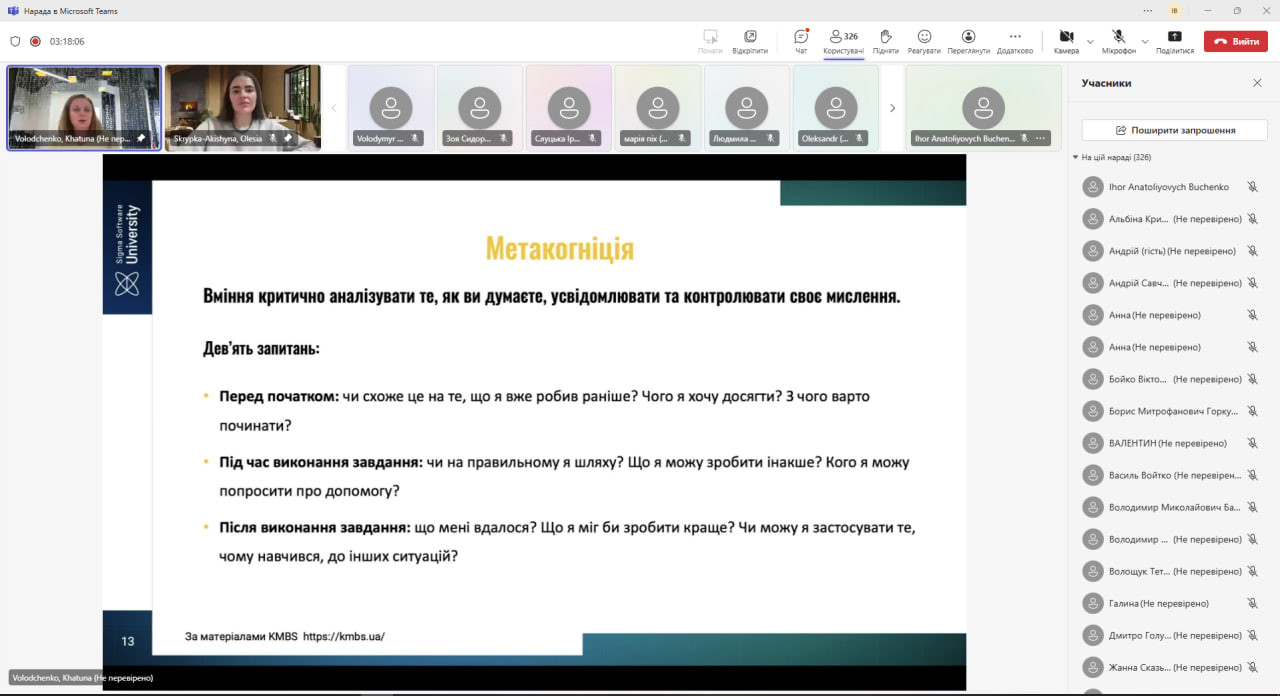Click the muted mic on Ihor Anatoliyovych's tile
This screenshot has height=696, width=1280.
coord(1026,138)
